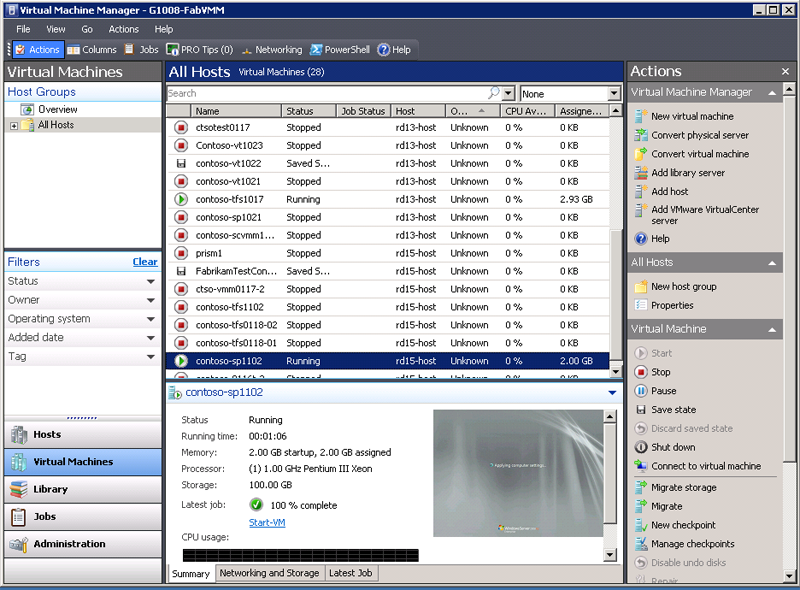Switch to Networking and Storage tab
This screenshot has width=800, height=590.
coord(269,573)
